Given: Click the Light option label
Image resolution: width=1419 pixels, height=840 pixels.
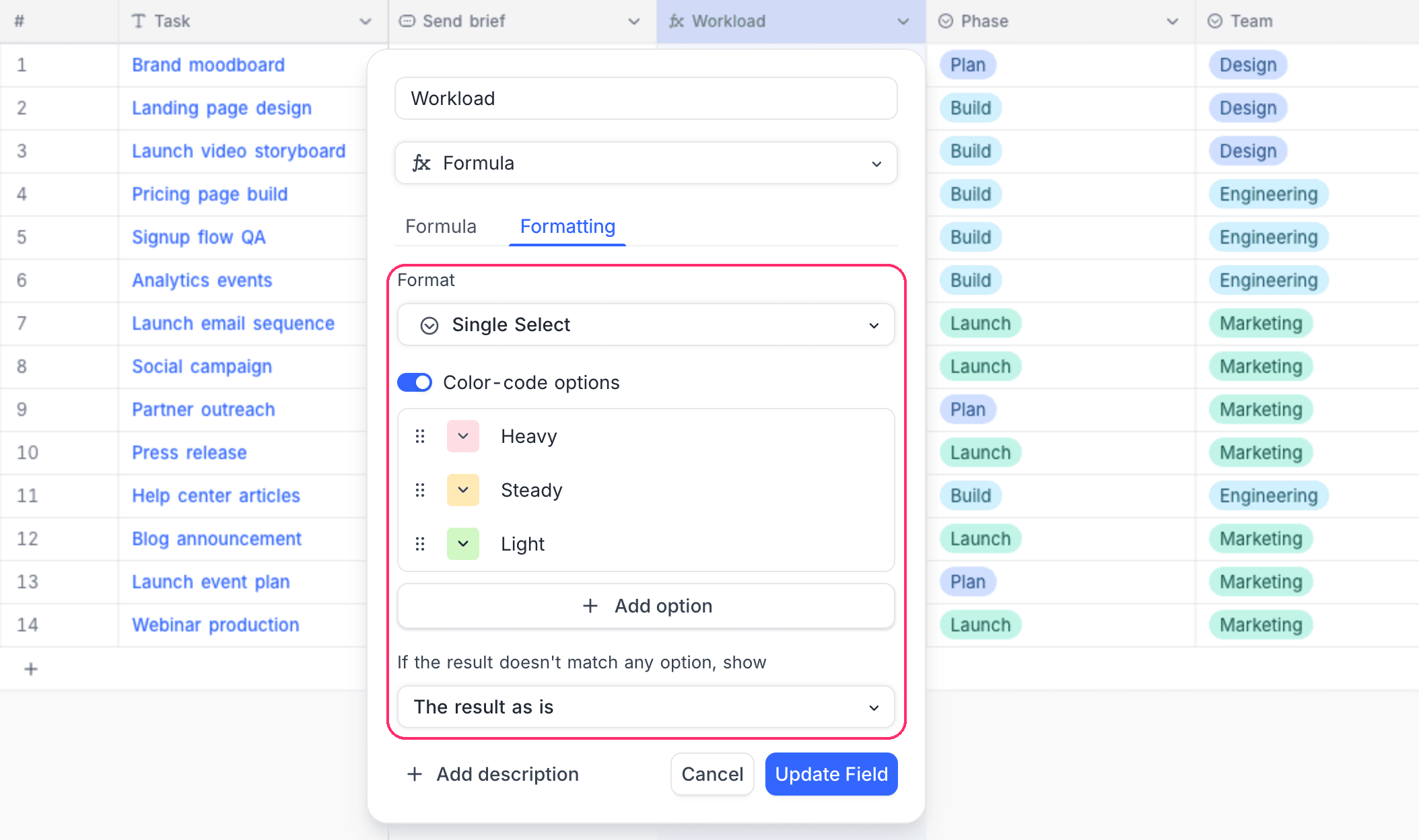Looking at the screenshot, I should (x=523, y=544).
